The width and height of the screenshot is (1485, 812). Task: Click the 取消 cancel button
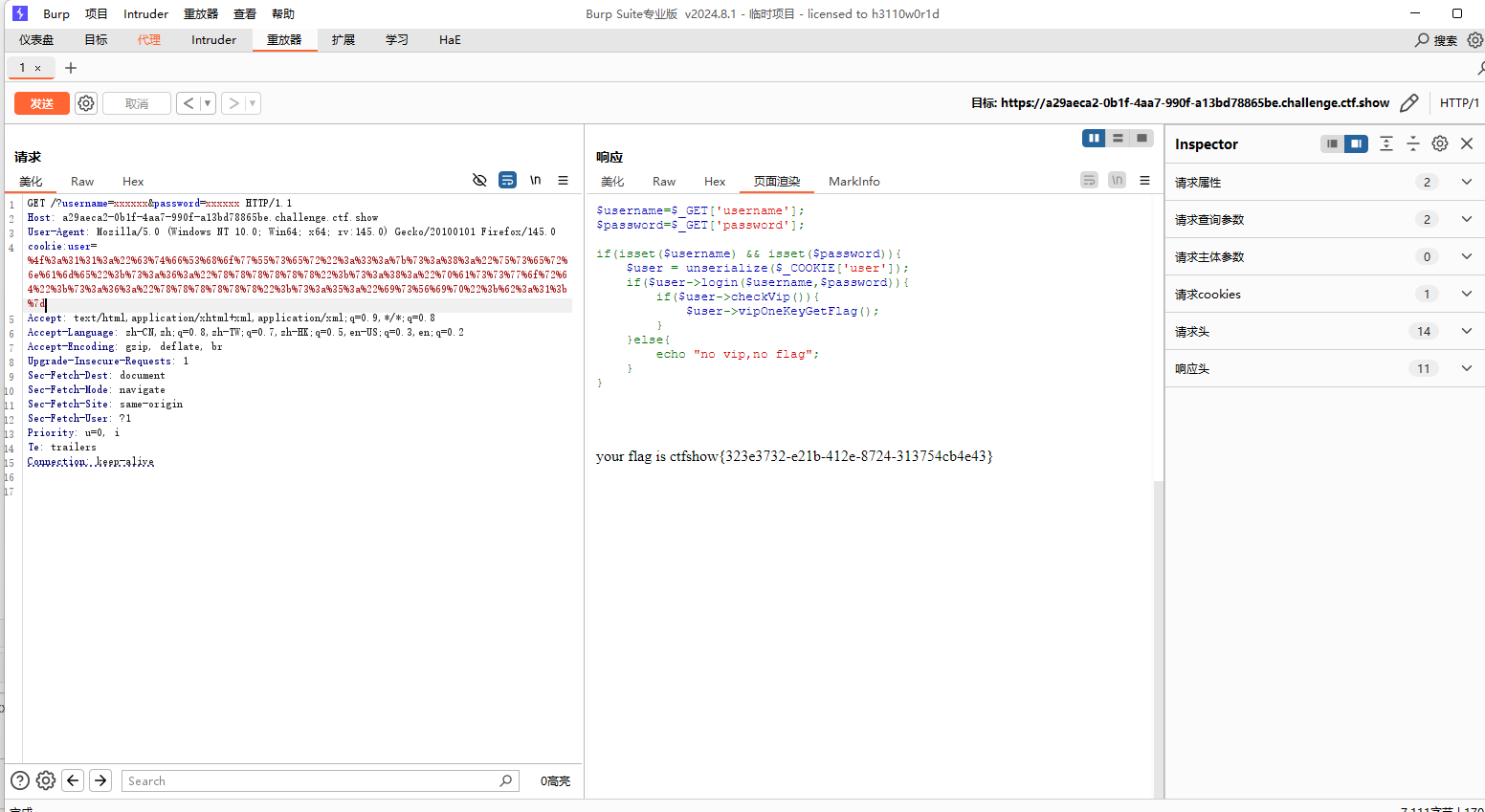[137, 103]
